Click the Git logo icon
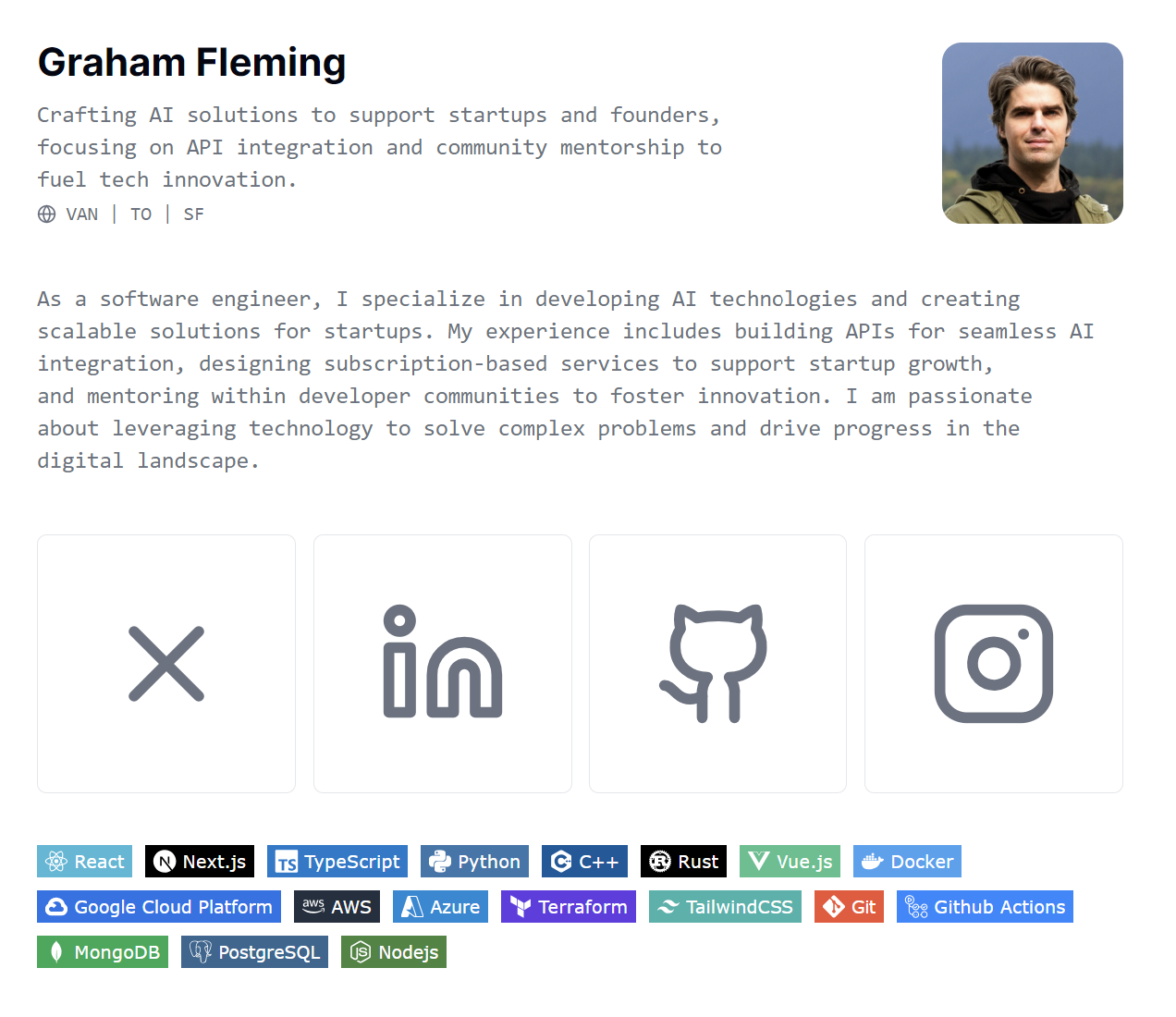 [834, 907]
